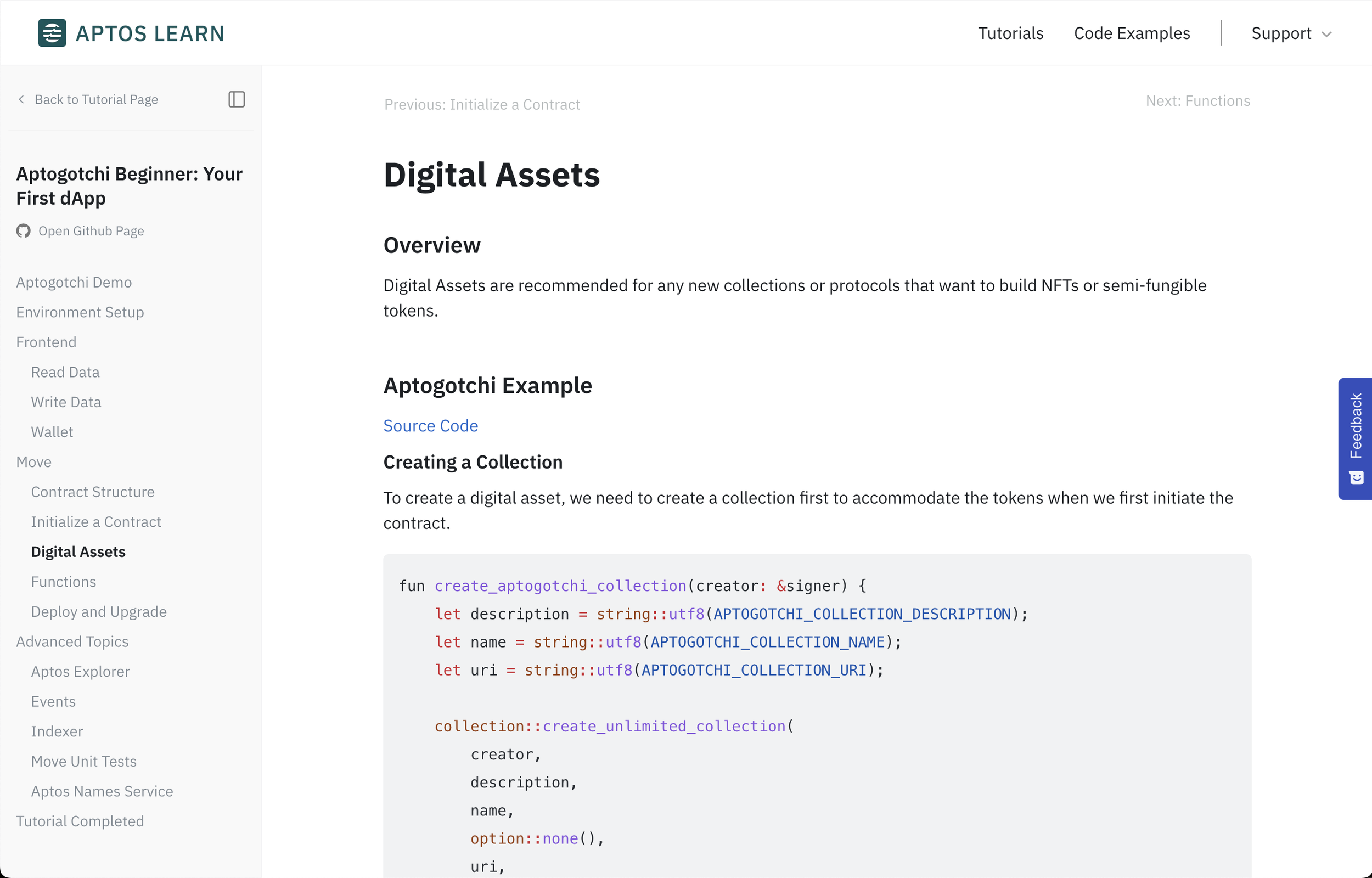Click the back chevron icon before Back to Tutorial Page
The height and width of the screenshot is (878, 1372).
tap(21, 99)
